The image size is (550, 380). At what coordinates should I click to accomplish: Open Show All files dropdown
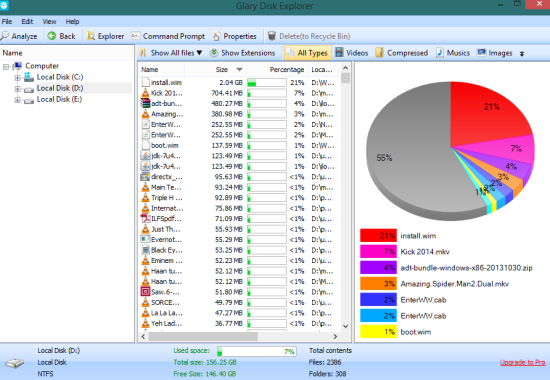click(171, 53)
